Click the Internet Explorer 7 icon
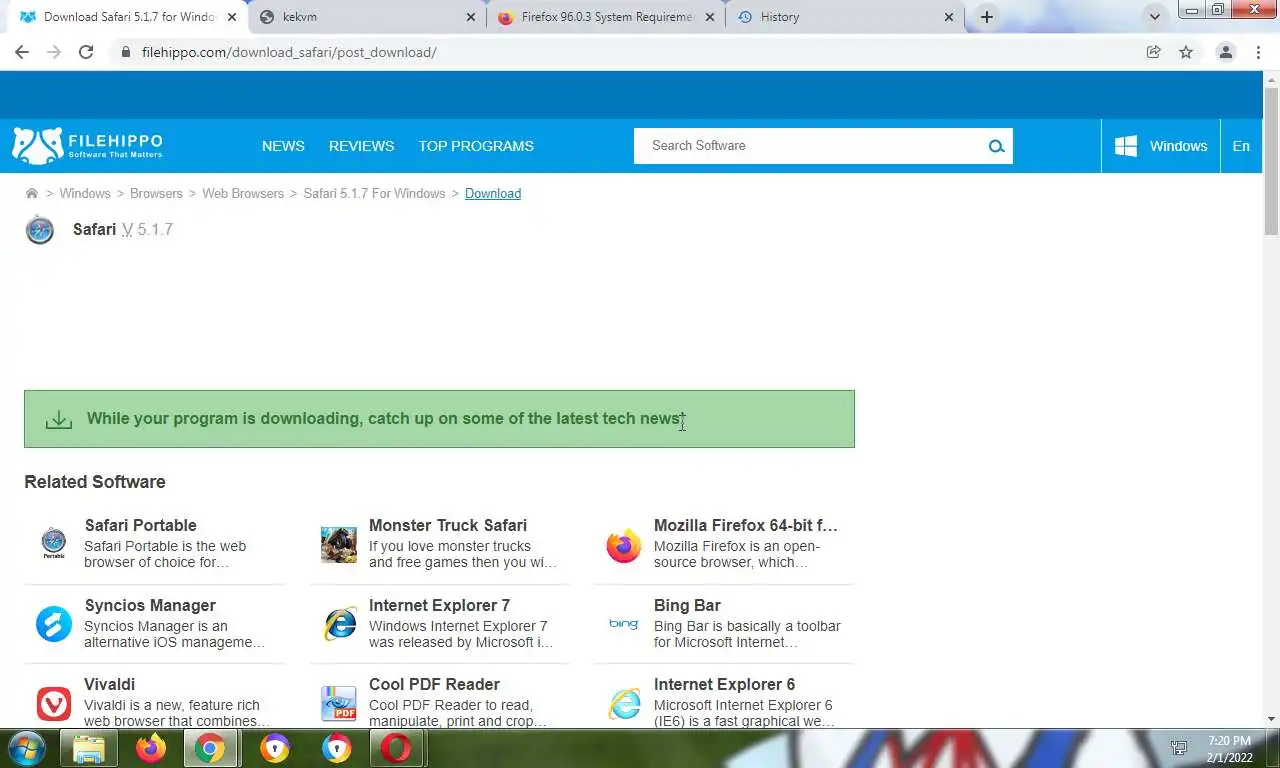The width and height of the screenshot is (1280, 768). (x=340, y=624)
